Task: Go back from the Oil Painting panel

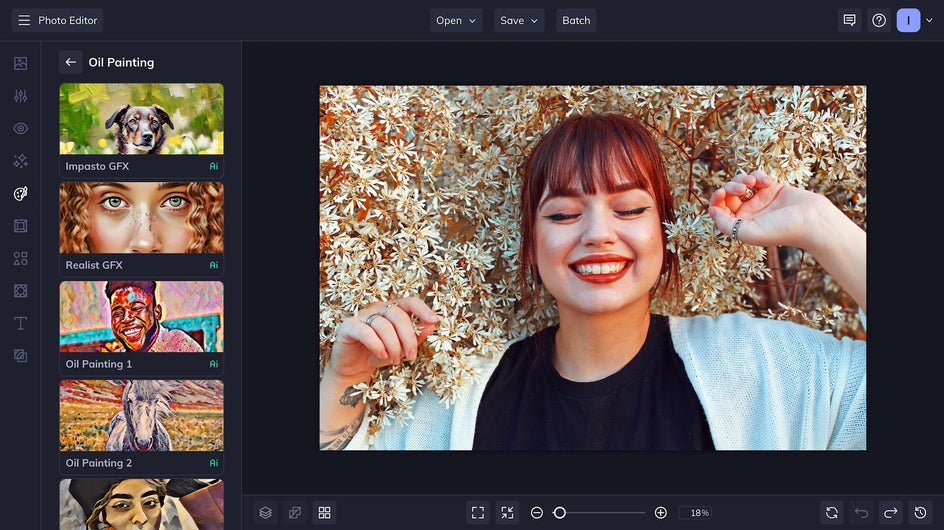Action: [x=71, y=62]
